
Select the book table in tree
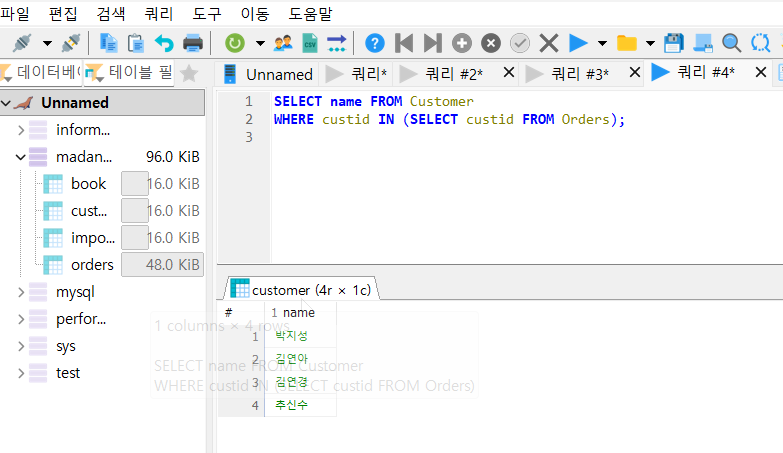88,184
